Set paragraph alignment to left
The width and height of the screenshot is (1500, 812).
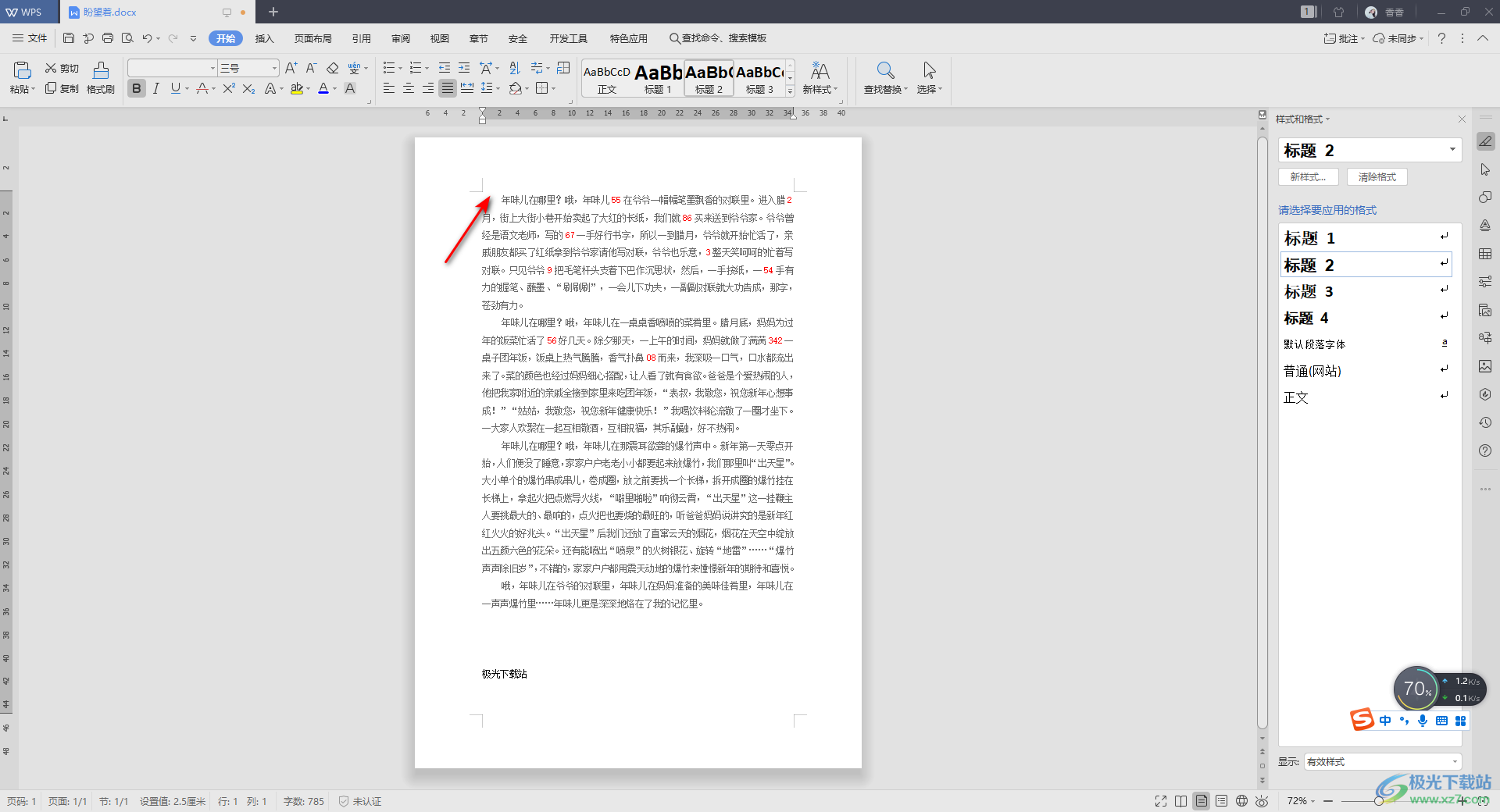tap(388, 88)
